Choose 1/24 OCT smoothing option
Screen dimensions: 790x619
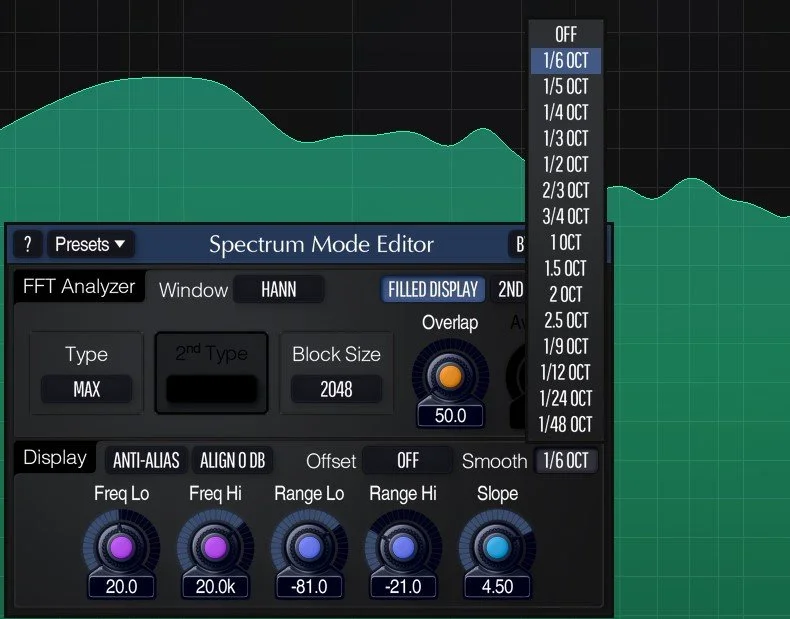[566, 398]
